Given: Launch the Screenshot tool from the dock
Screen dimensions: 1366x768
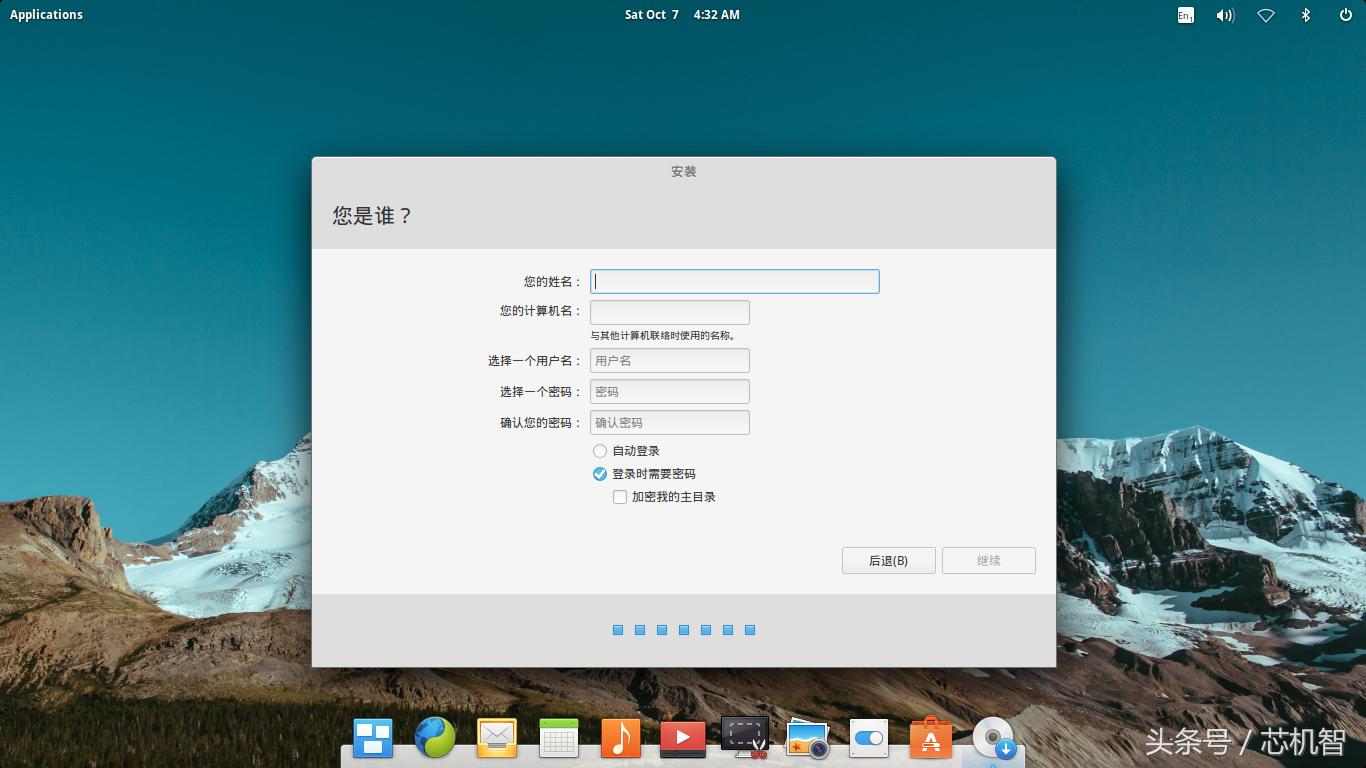Looking at the screenshot, I should [x=744, y=738].
